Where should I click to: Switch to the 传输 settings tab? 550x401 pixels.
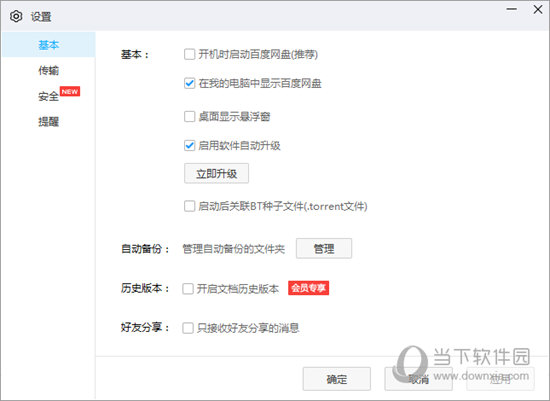point(48,71)
